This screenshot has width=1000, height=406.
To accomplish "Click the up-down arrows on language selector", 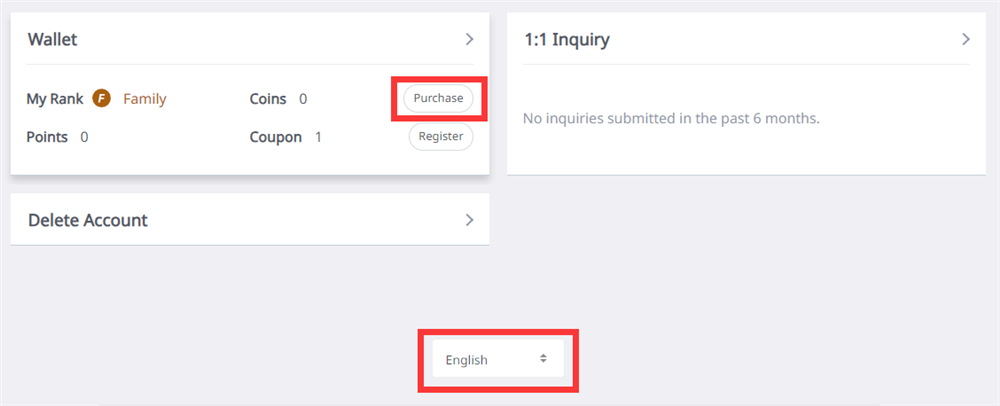I will coord(543,358).
